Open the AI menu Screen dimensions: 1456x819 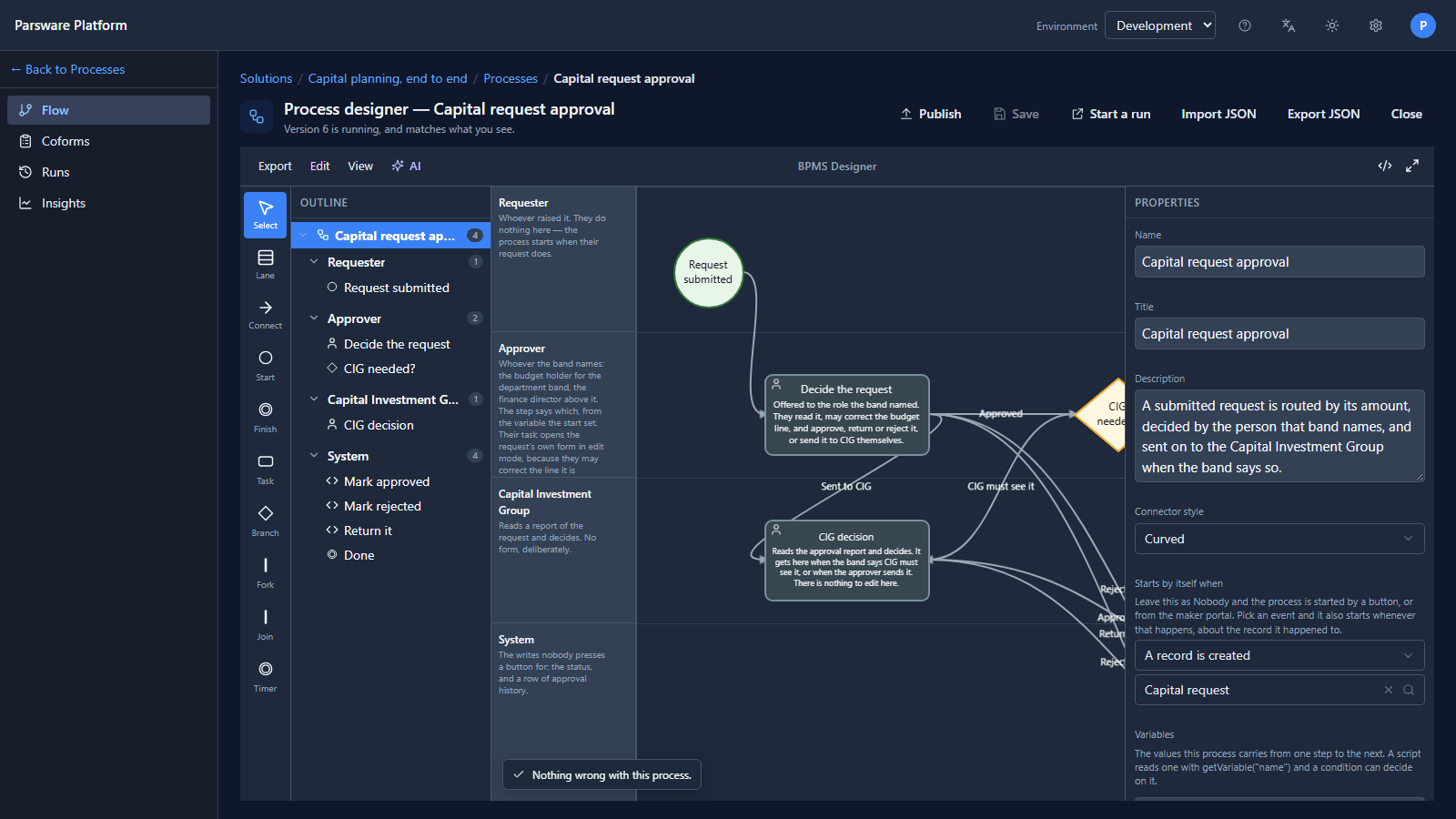pos(406,166)
